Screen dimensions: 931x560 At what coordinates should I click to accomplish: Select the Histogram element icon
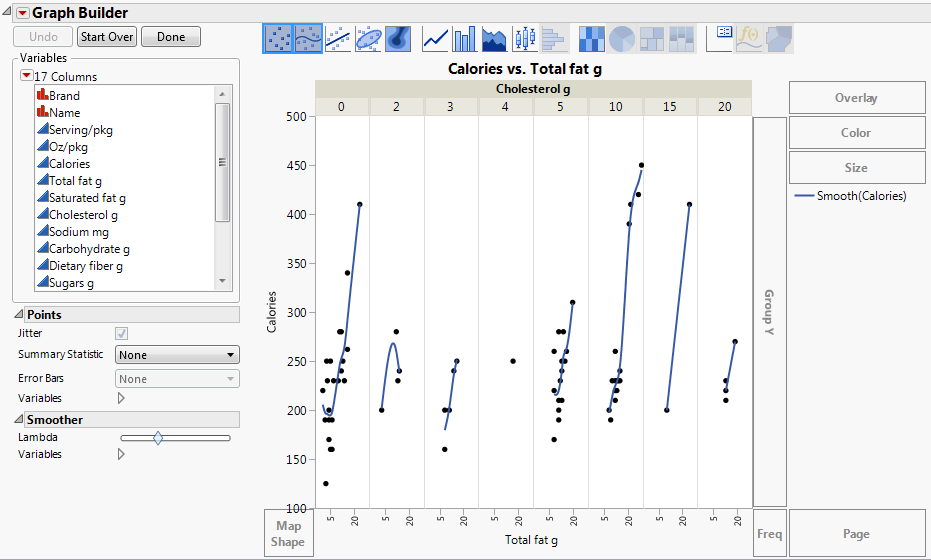(x=555, y=39)
